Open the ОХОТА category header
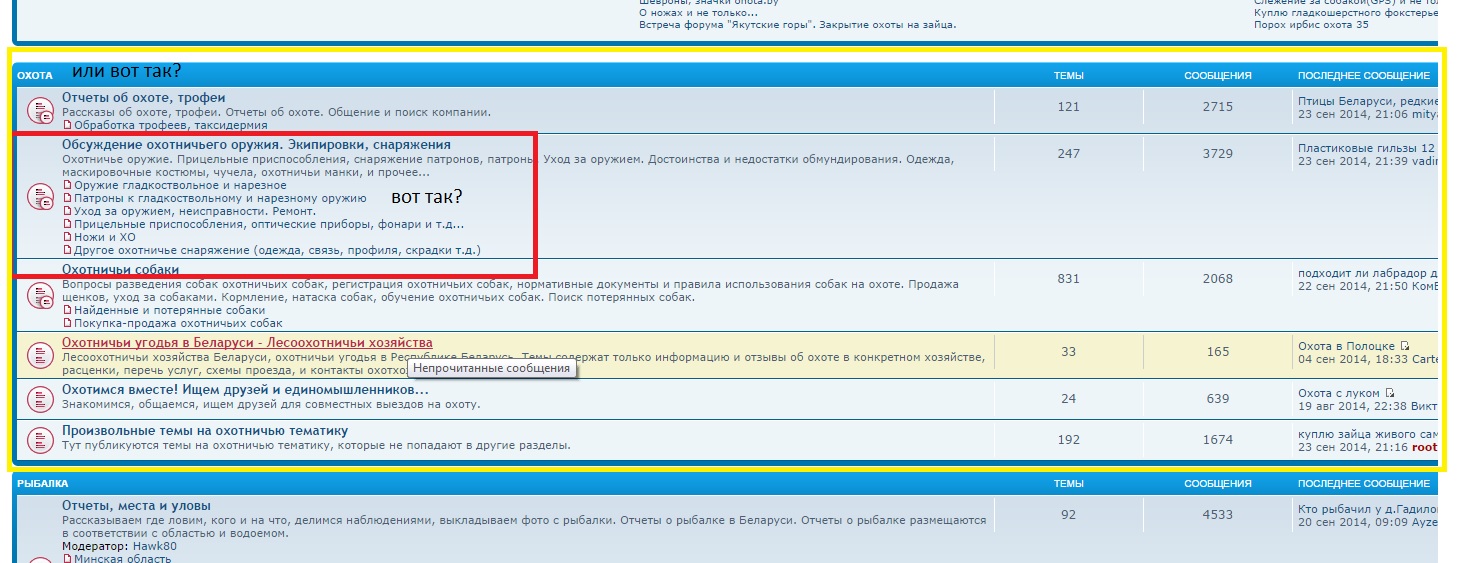 (x=35, y=76)
